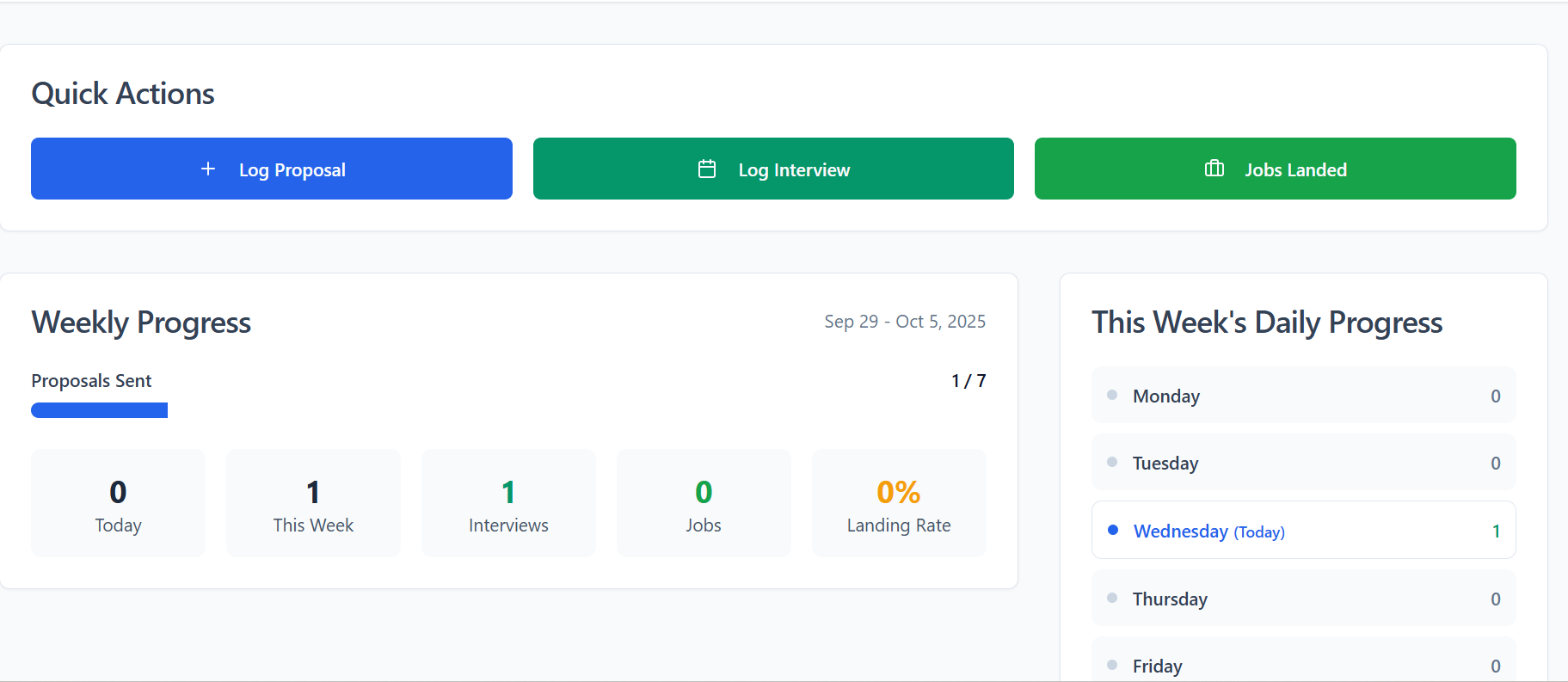Screen dimensions: 1568x682
Task: Click the Proposals Sent progress bar
Action: tap(100, 410)
